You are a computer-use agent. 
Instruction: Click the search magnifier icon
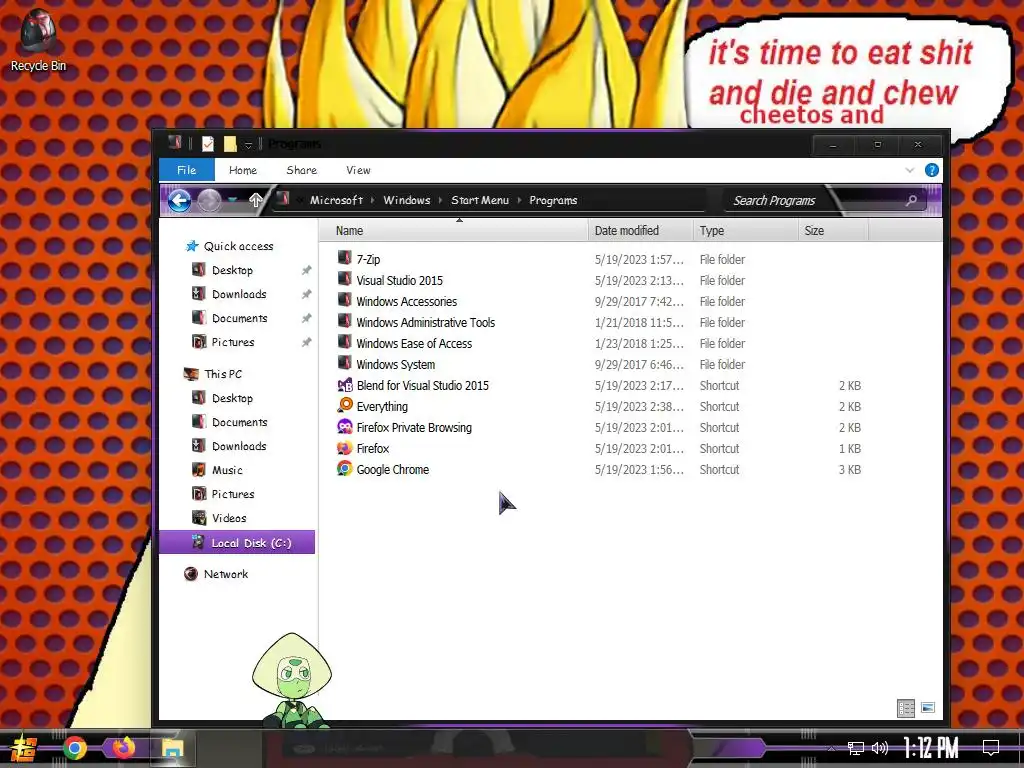pyautogui.click(x=911, y=200)
